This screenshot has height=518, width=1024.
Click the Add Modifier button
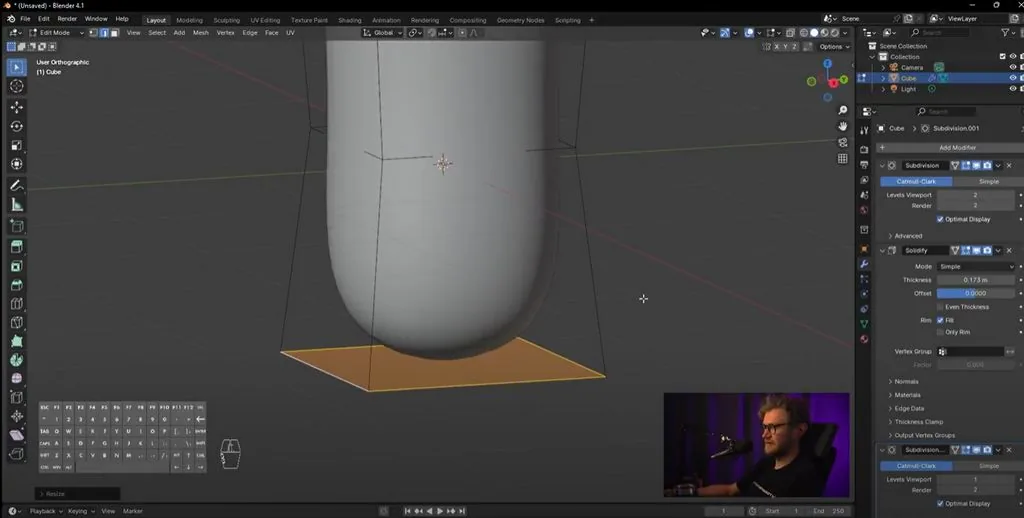point(950,148)
